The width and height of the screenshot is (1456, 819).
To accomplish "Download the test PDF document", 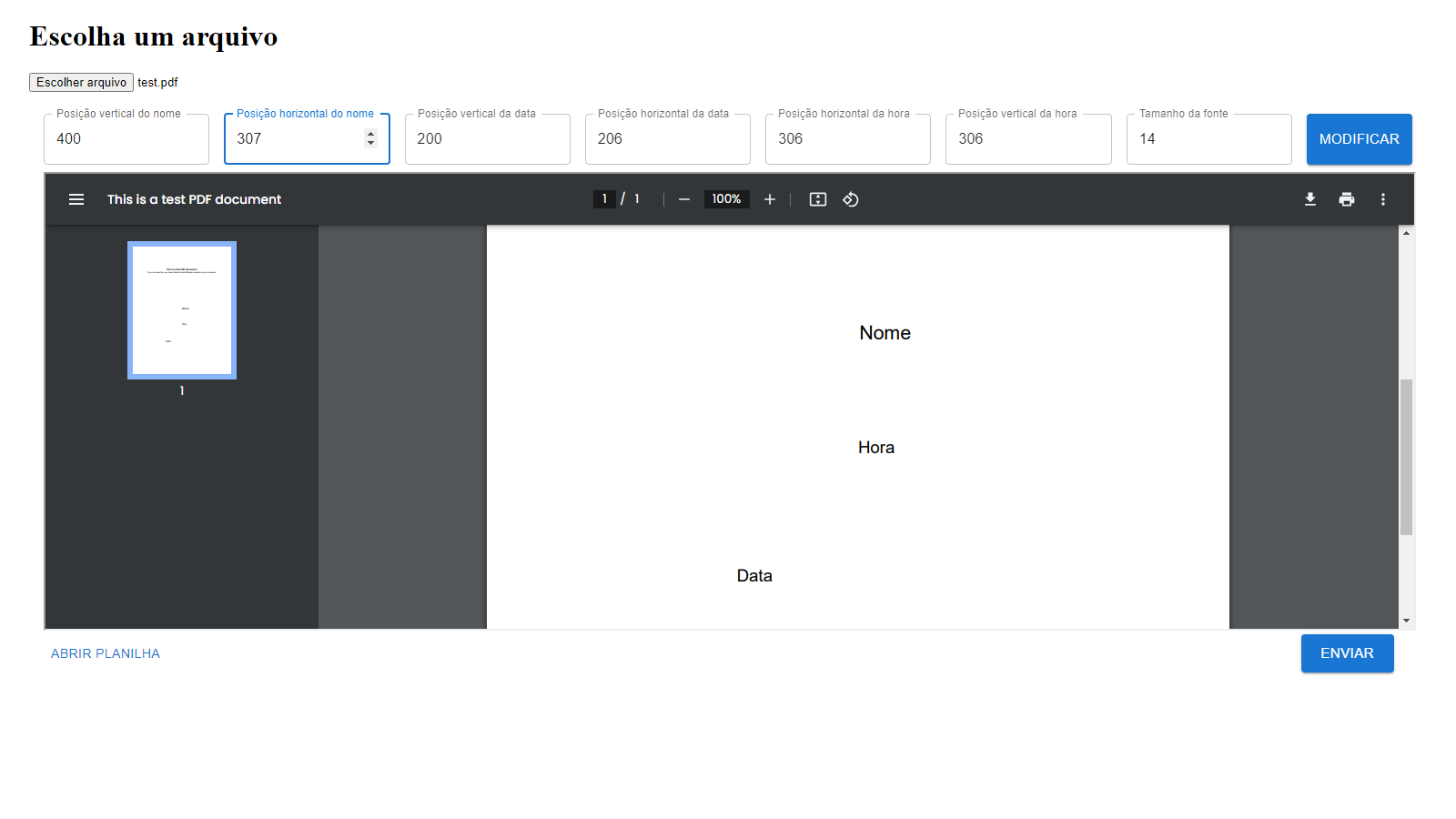I will [x=1310, y=199].
